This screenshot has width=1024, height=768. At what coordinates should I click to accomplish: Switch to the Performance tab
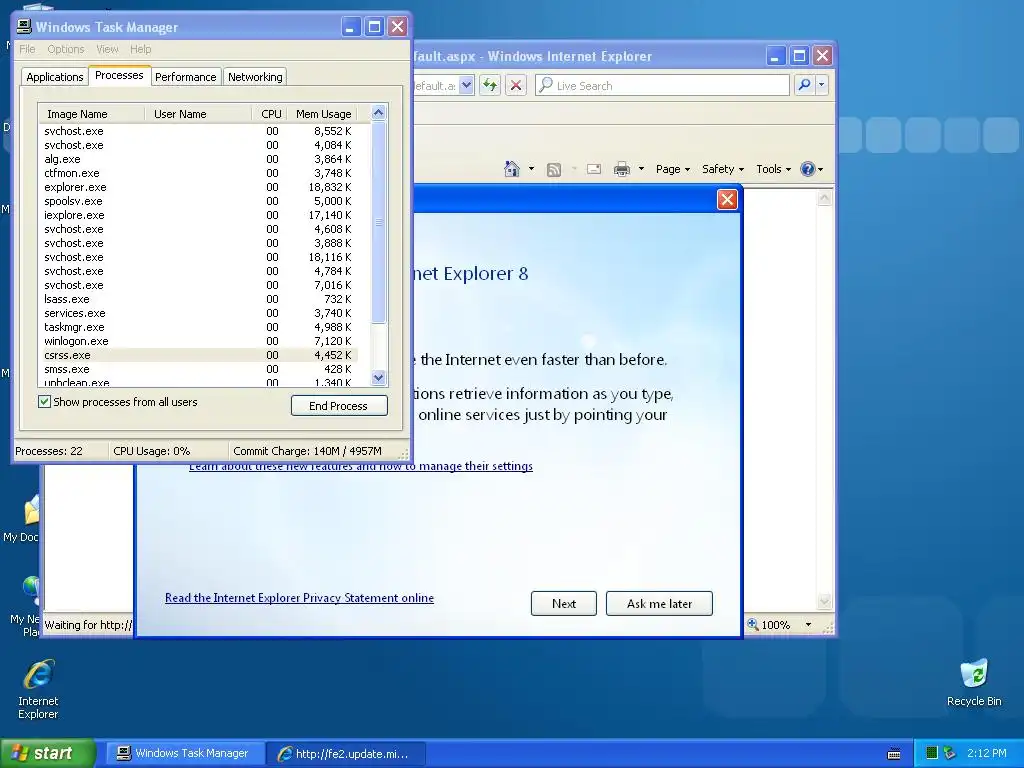tap(185, 77)
